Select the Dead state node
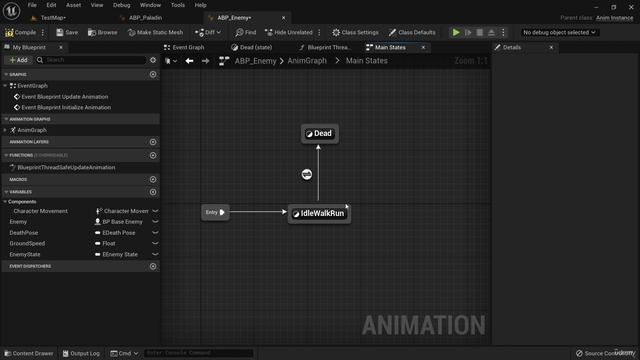The width and height of the screenshot is (640, 360). (320, 133)
